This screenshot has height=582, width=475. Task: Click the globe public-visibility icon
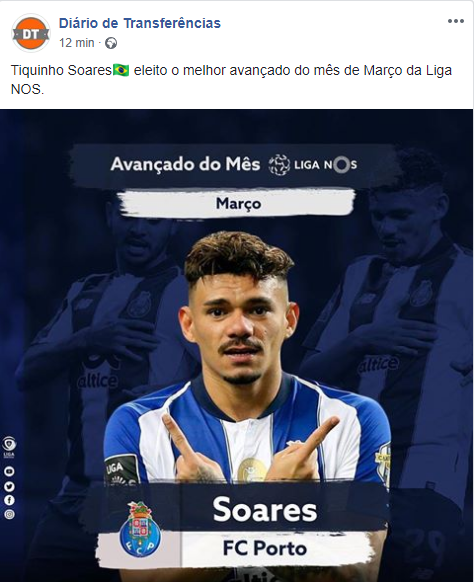(x=111, y=43)
